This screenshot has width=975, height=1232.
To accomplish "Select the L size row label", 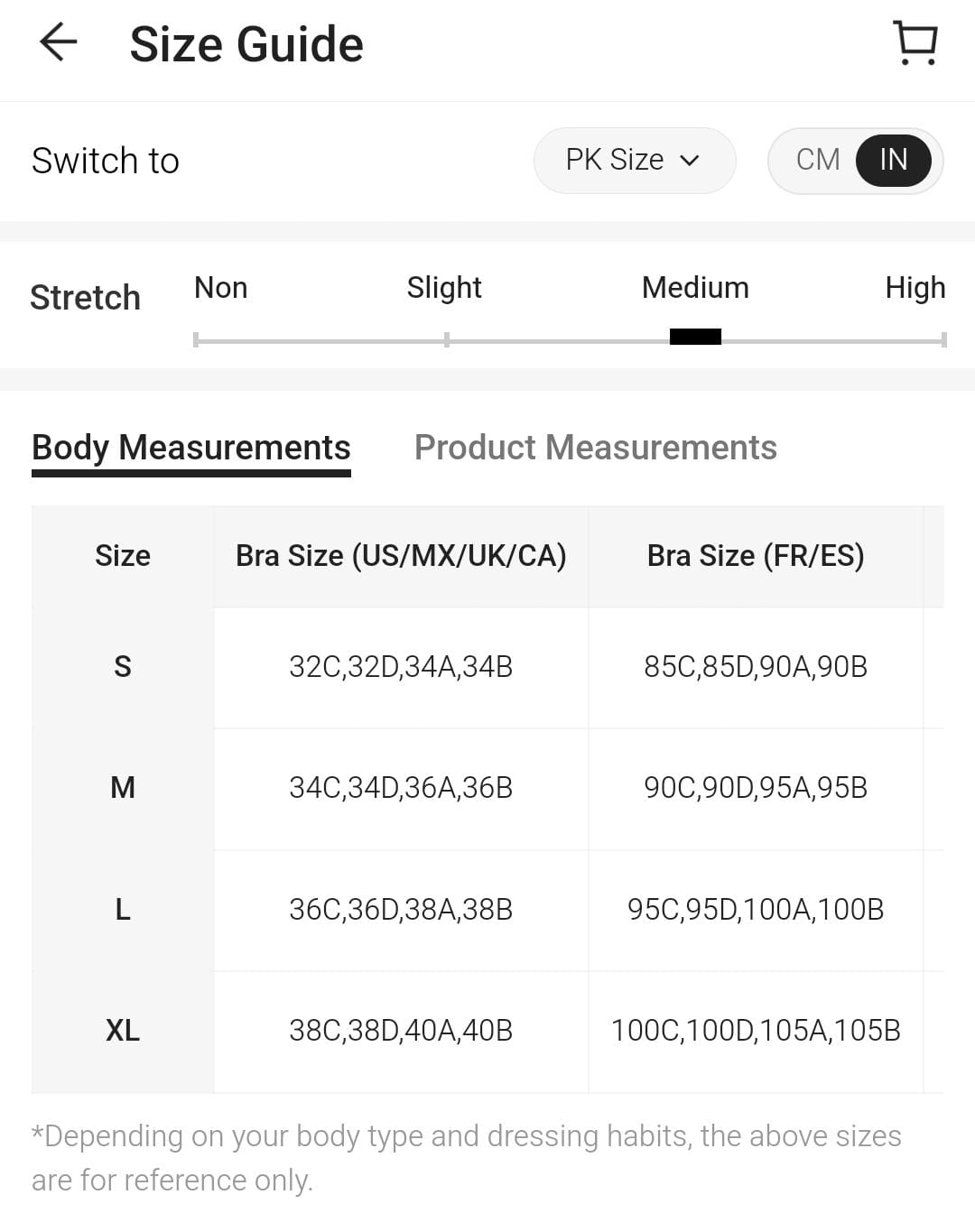I will [x=123, y=910].
